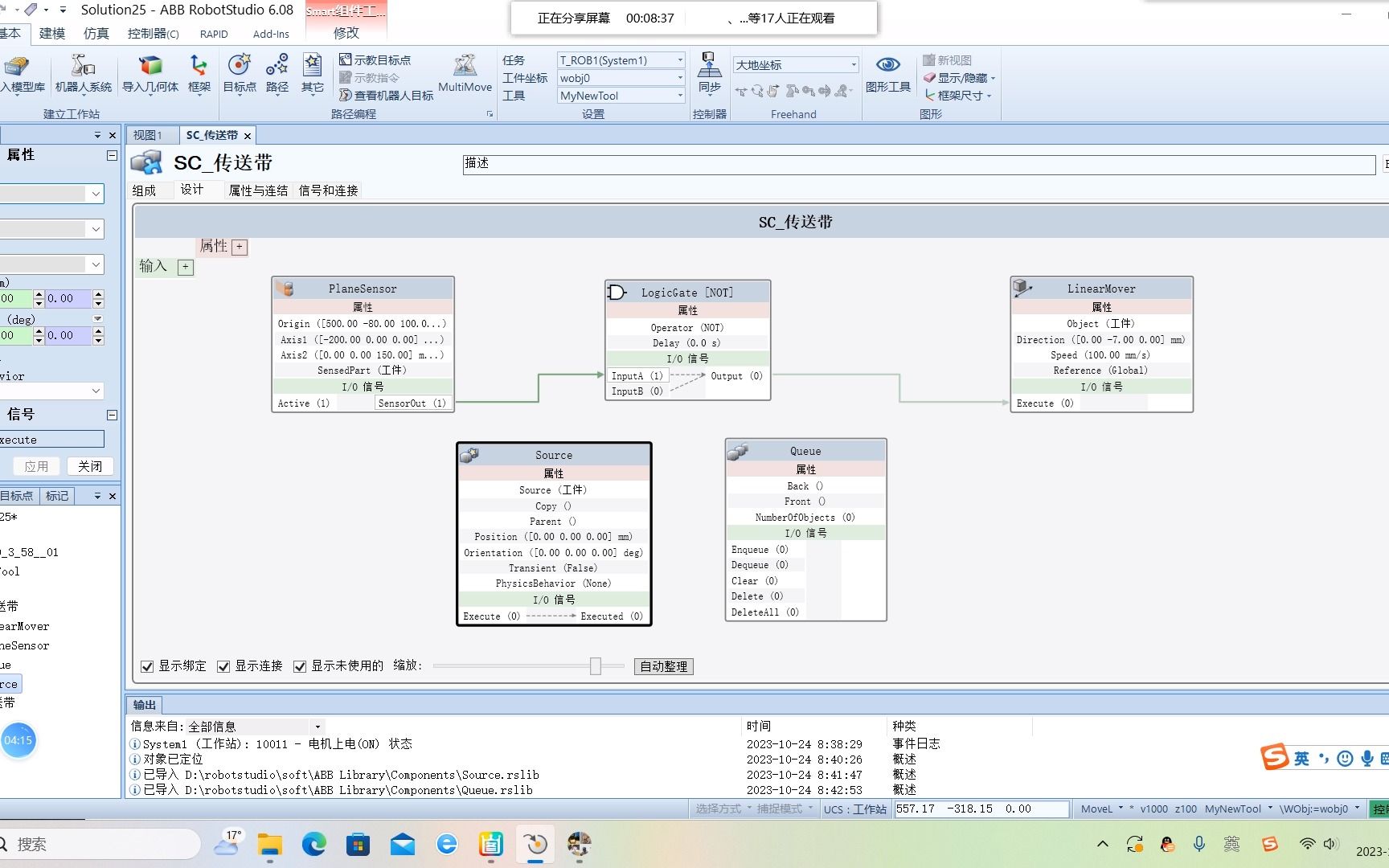Open the 仿真 ribbon tab
Image resolution: width=1389 pixels, height=868 pixels.
point(96,33)
